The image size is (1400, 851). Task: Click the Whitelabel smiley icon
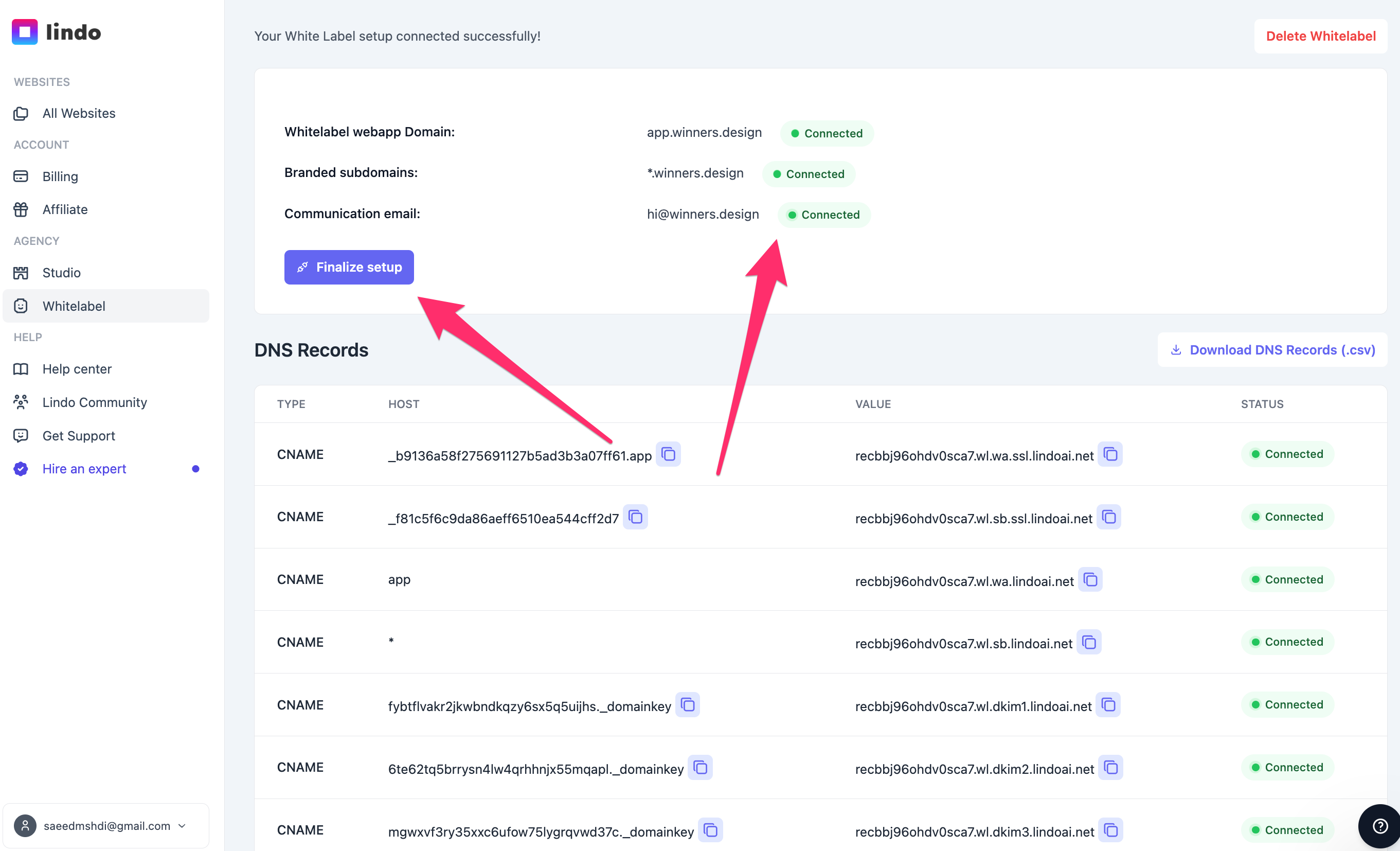pos(21,307)
